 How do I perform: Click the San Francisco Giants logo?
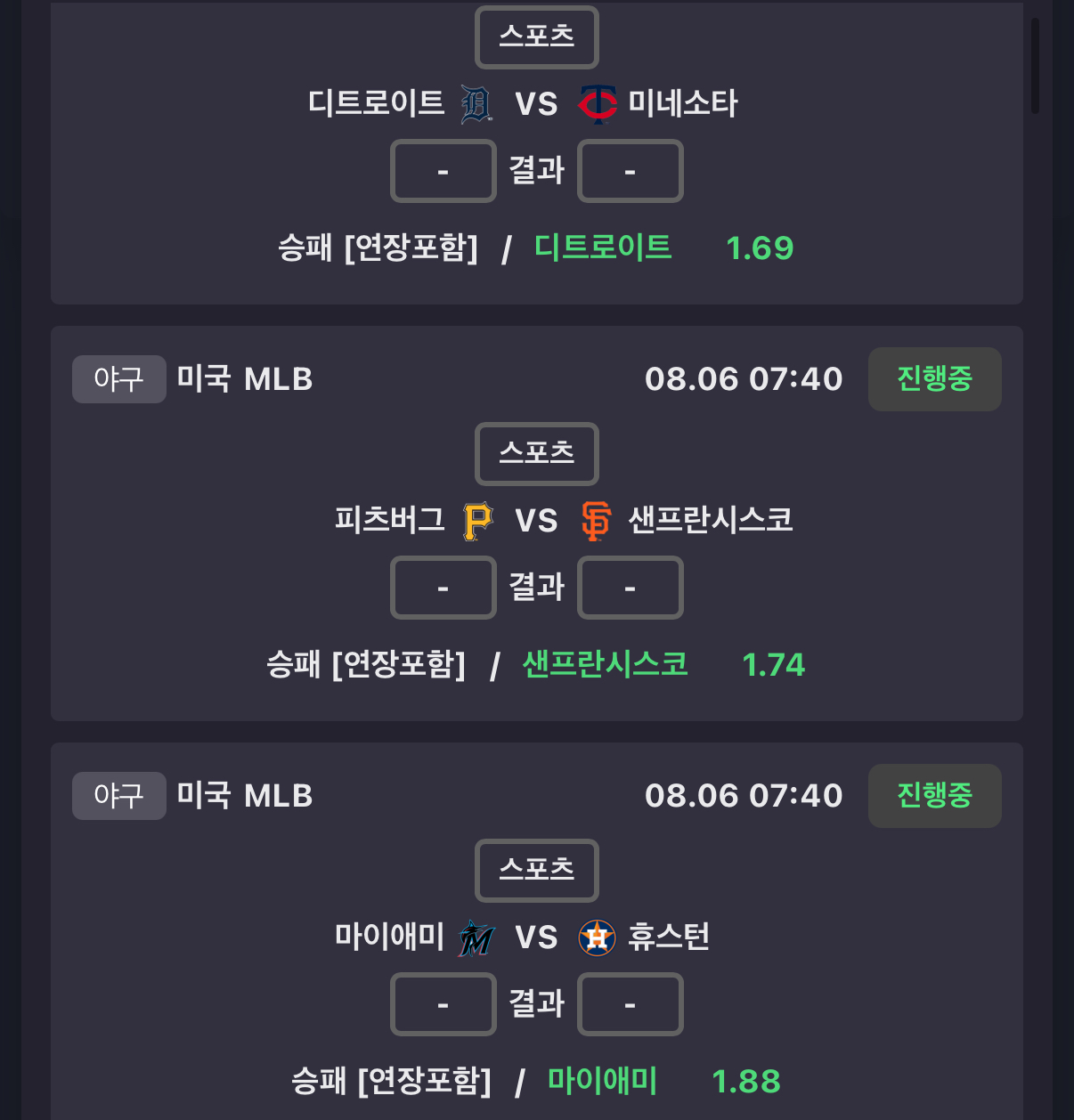[596, 521]
